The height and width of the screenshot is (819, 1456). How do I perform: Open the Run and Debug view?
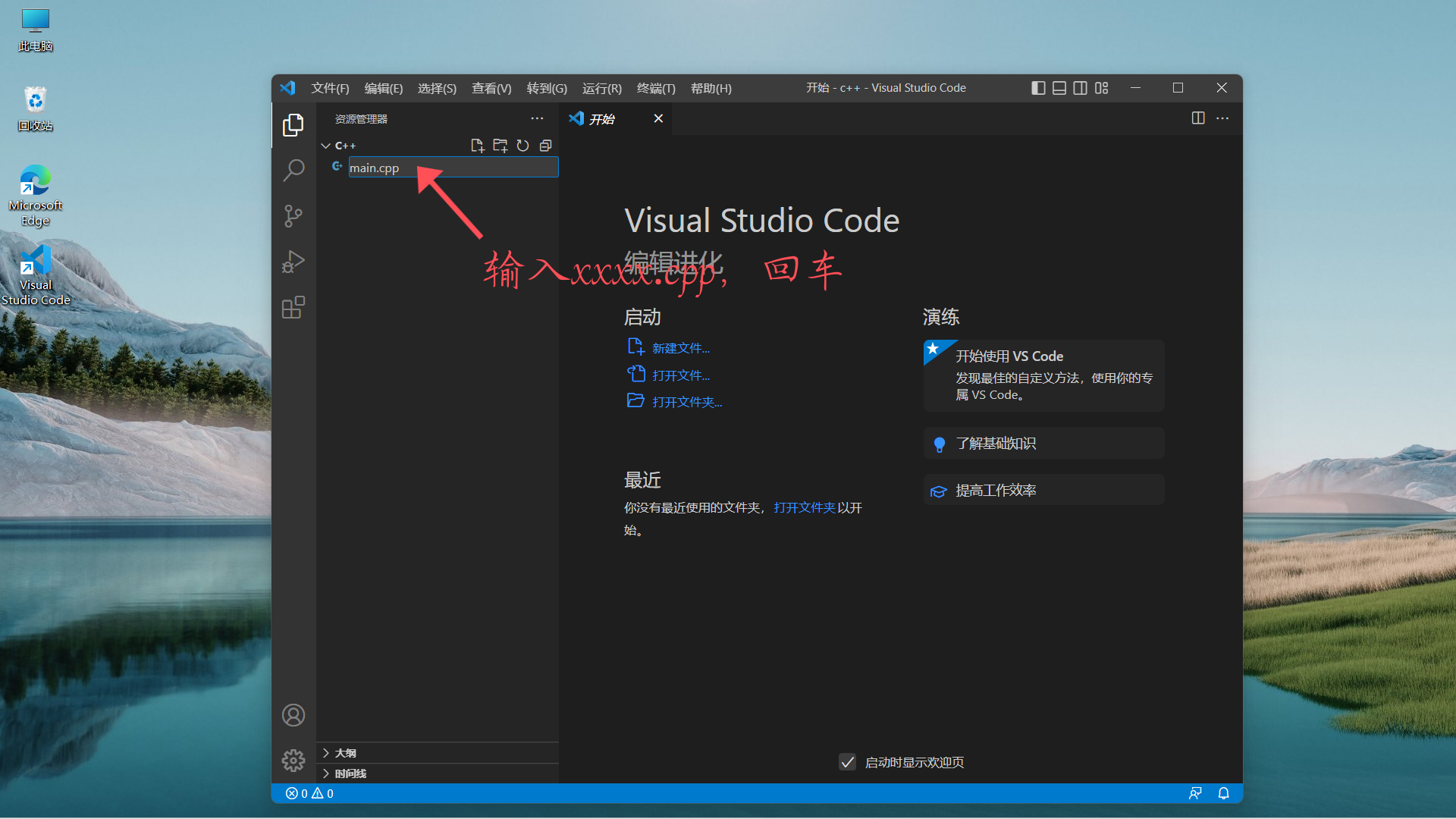(293, 262)
